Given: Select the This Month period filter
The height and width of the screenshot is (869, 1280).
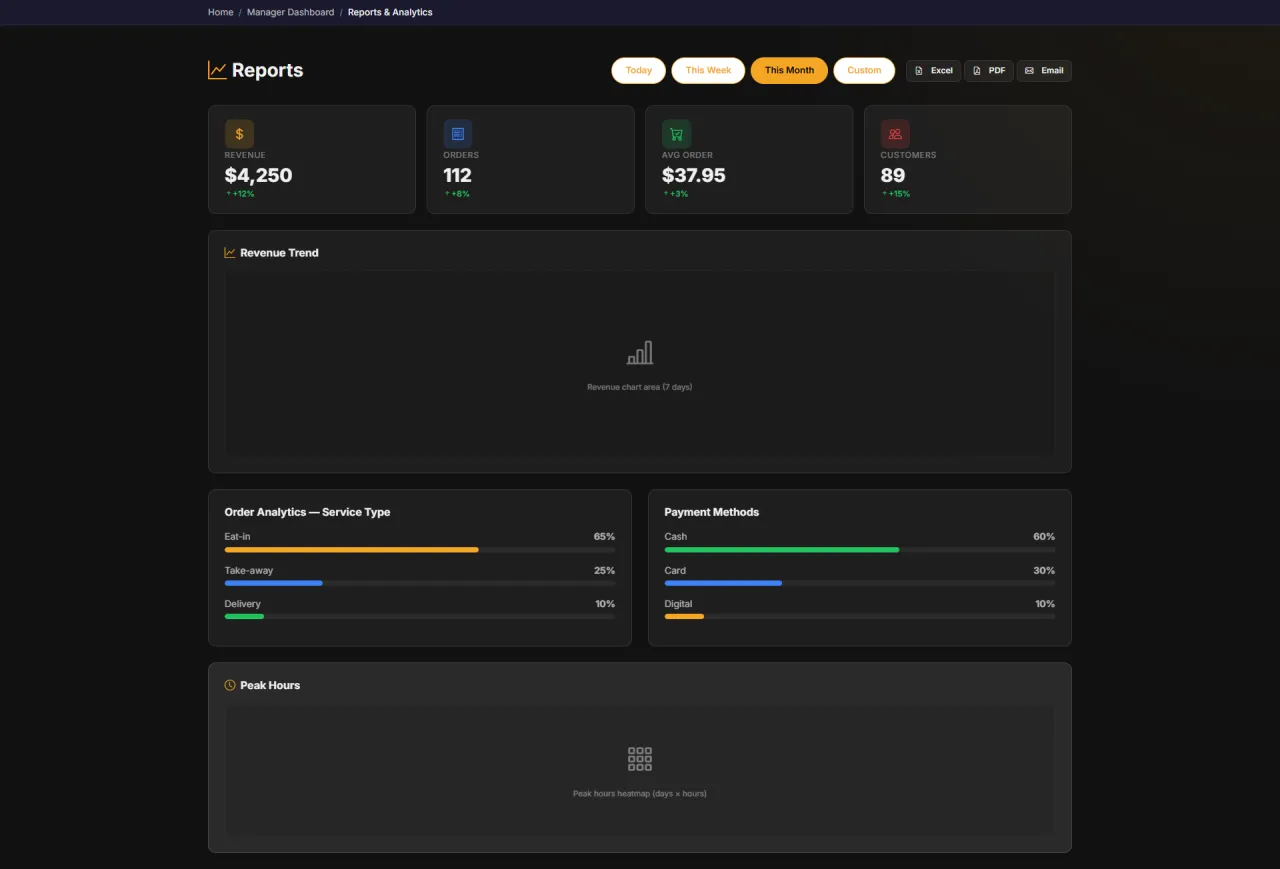Looking at the screenshot, I should tap(789, 70).
